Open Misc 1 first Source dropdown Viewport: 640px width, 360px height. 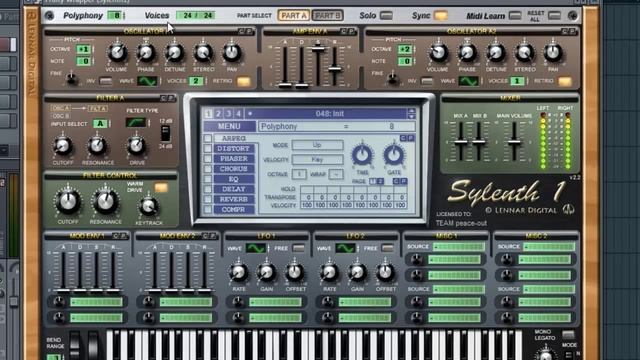click(459, 247)
